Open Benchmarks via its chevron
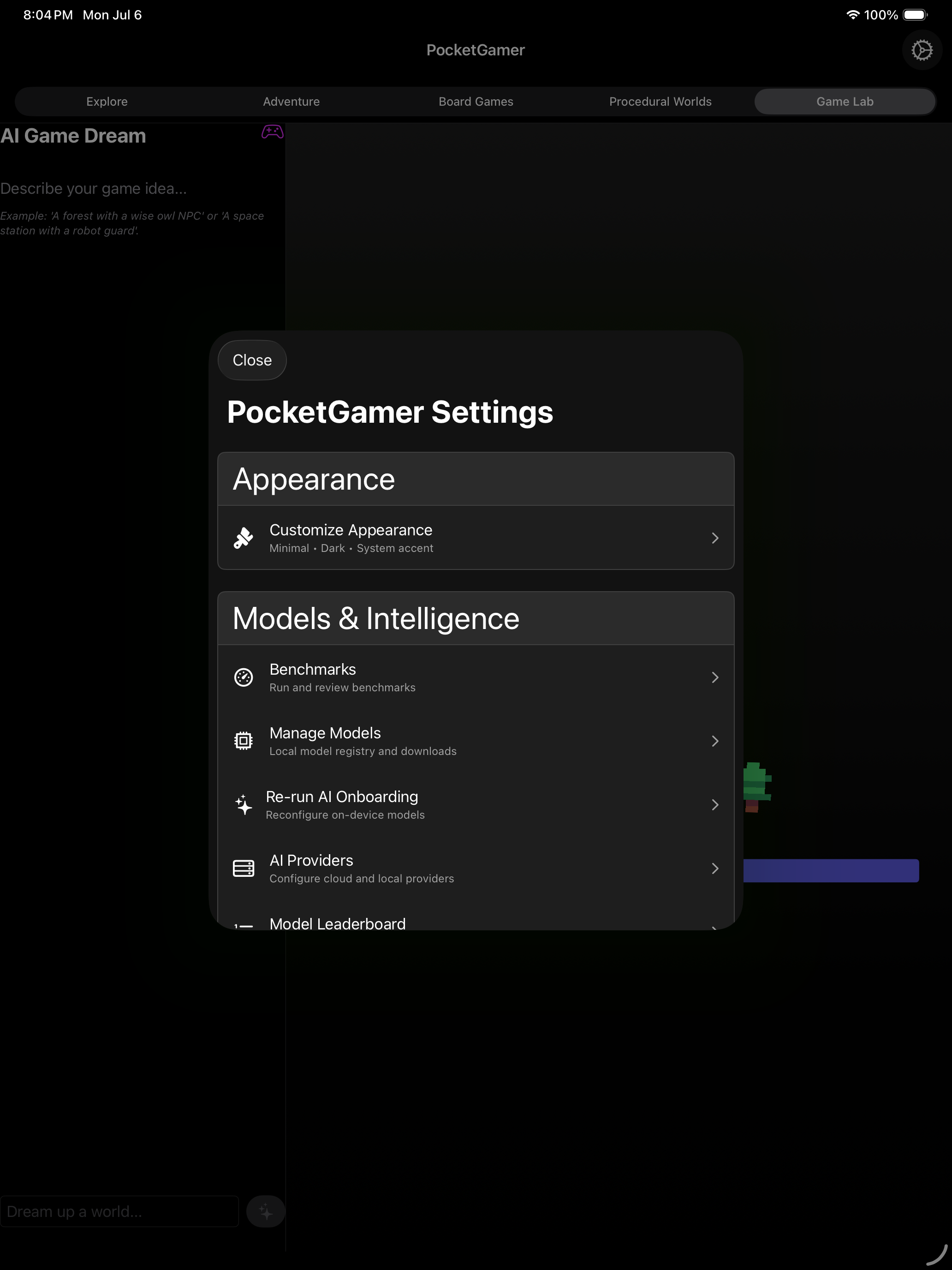 pos(715,677)
